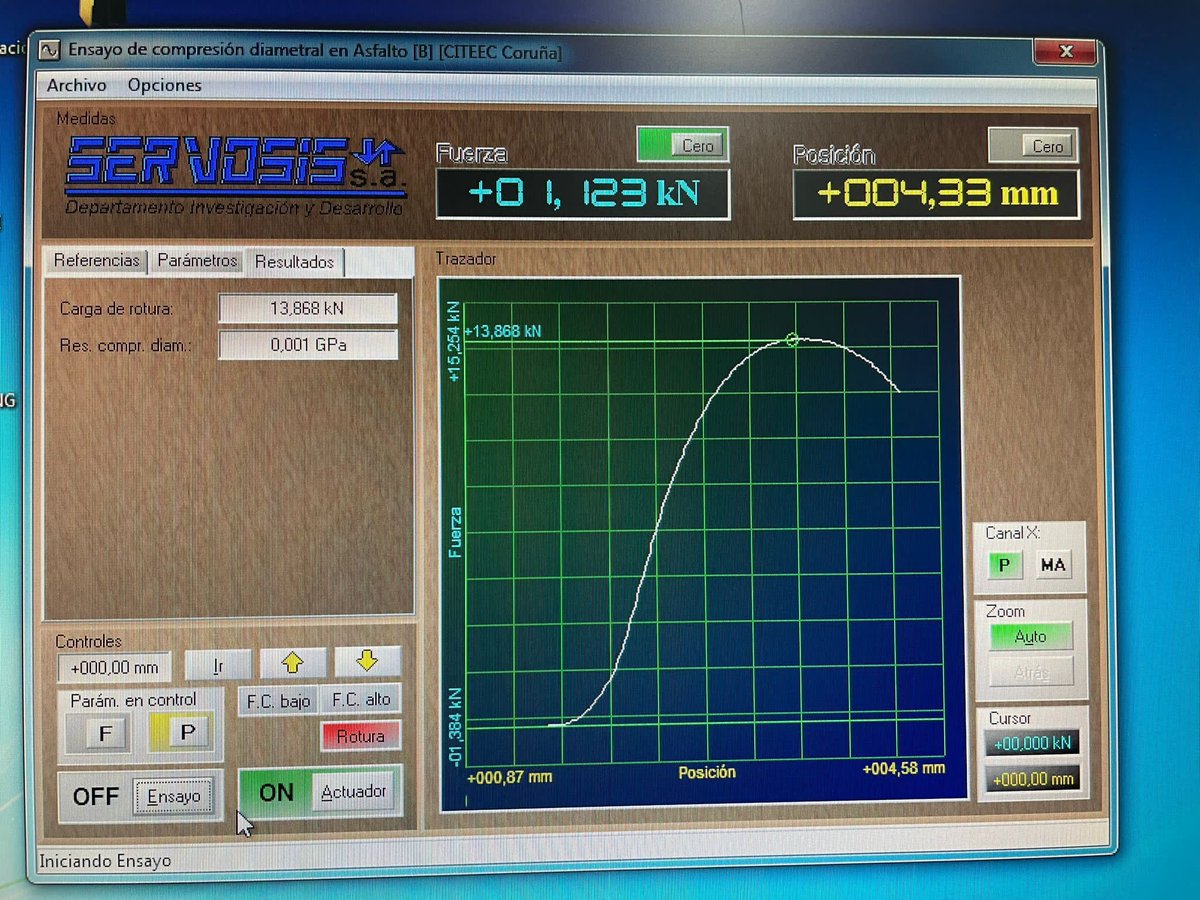Switch to the Parámetros tab
This screenshot has width=1200, height=900.
click(x=197, y=261)
